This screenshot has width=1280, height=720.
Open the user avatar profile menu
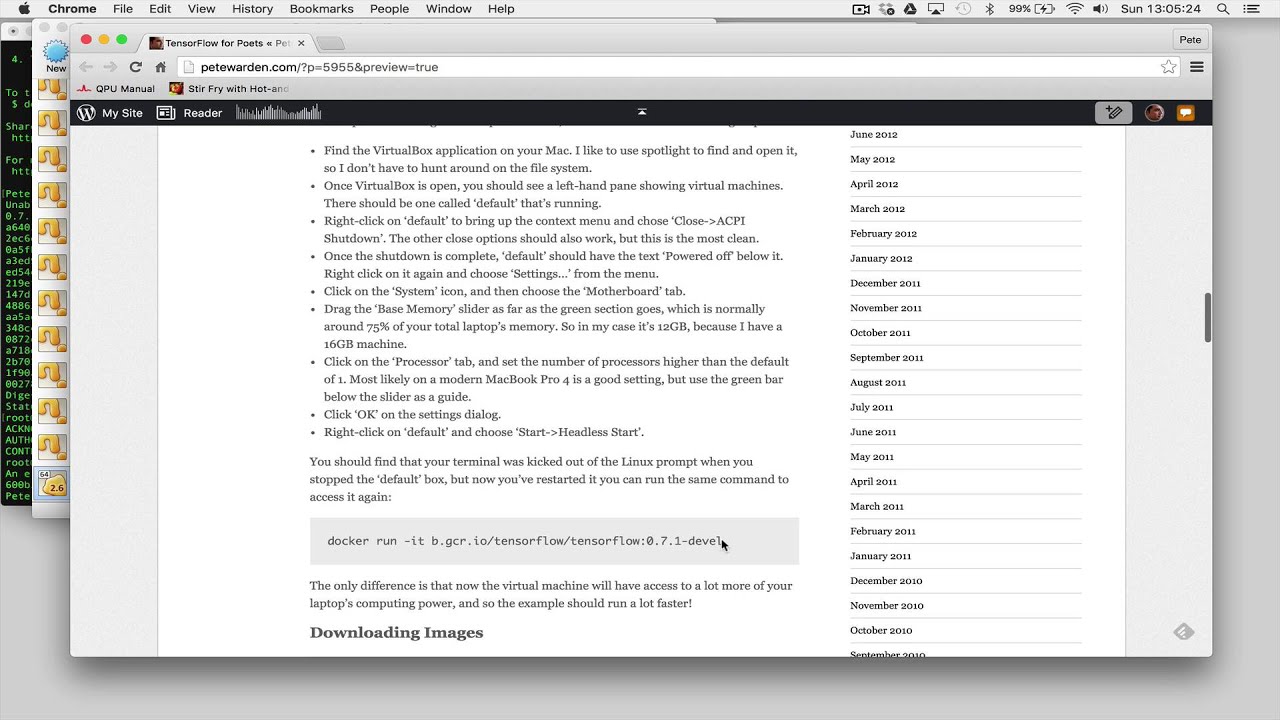[1154, 113]
